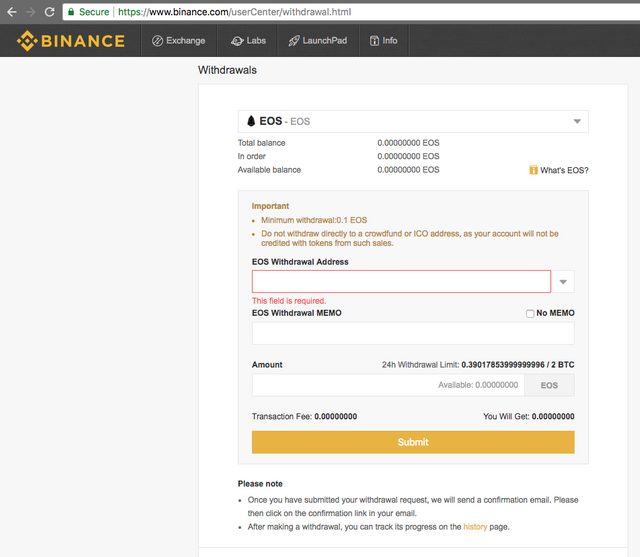Screen dimensions: 640x557
Task: Open the LaunchPad menu item
Action: (x=318, y=41)
